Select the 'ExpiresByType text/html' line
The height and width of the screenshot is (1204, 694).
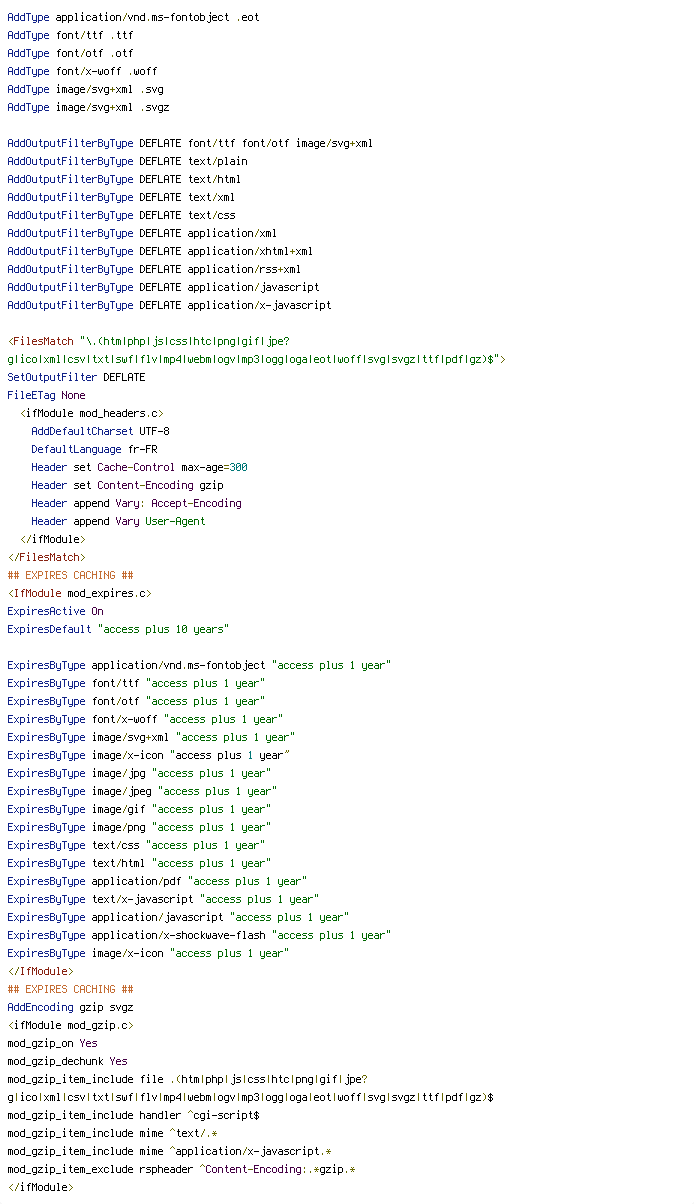click(x=139, y=863)
